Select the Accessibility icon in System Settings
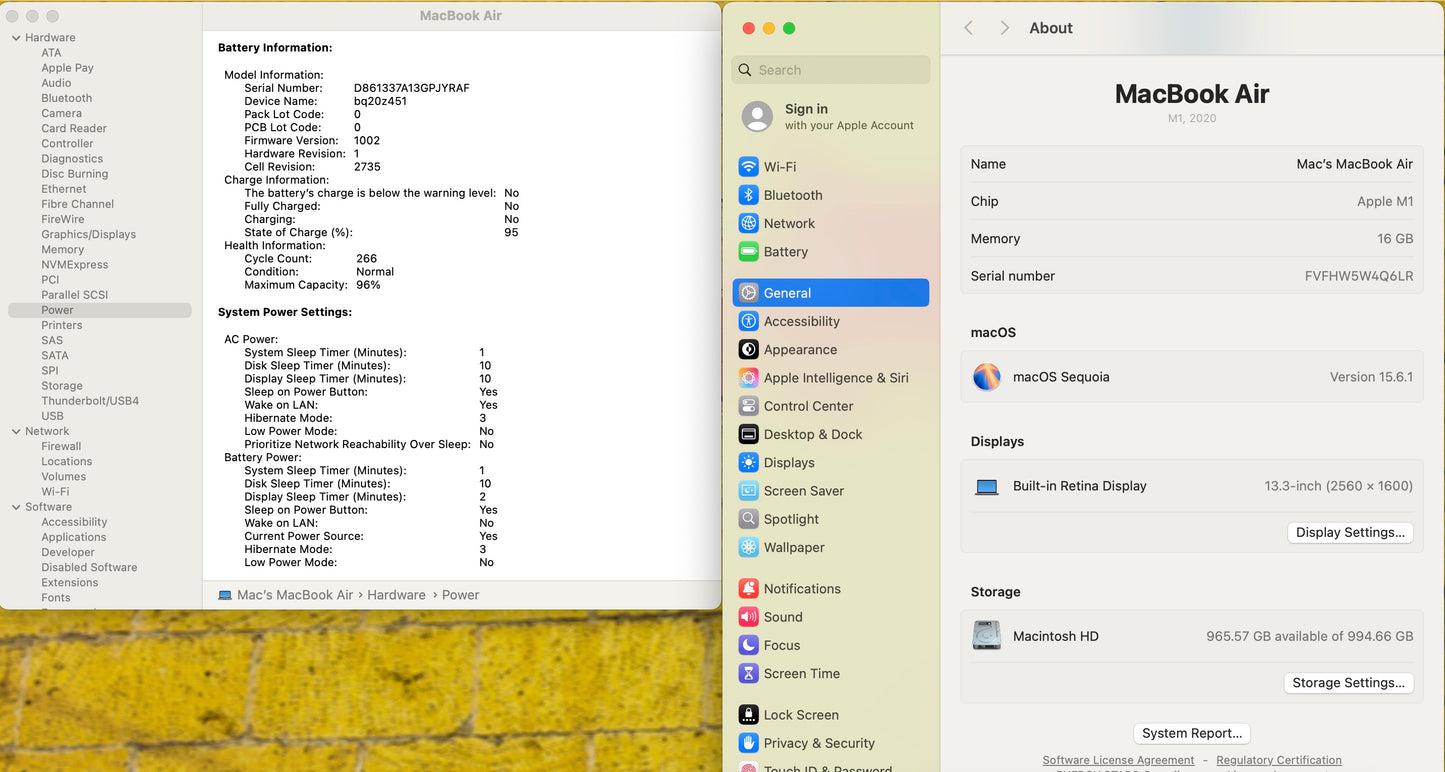The height and width of the screenshot is (772, 1445). point(748,321)
